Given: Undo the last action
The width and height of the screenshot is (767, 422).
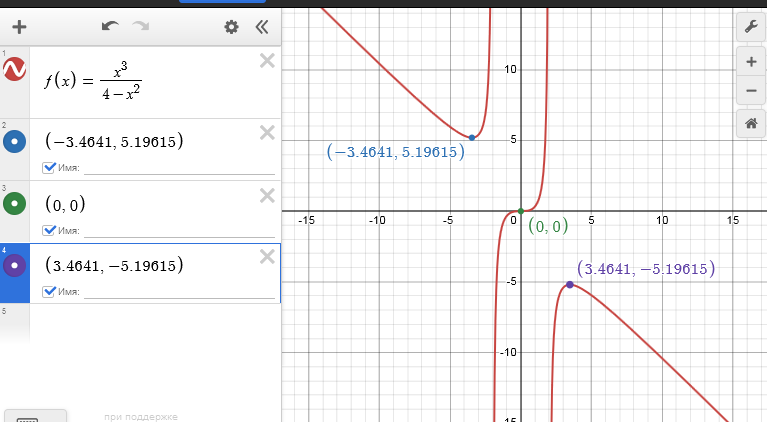Looking at the screenshot, I should (x=110, y=27).
